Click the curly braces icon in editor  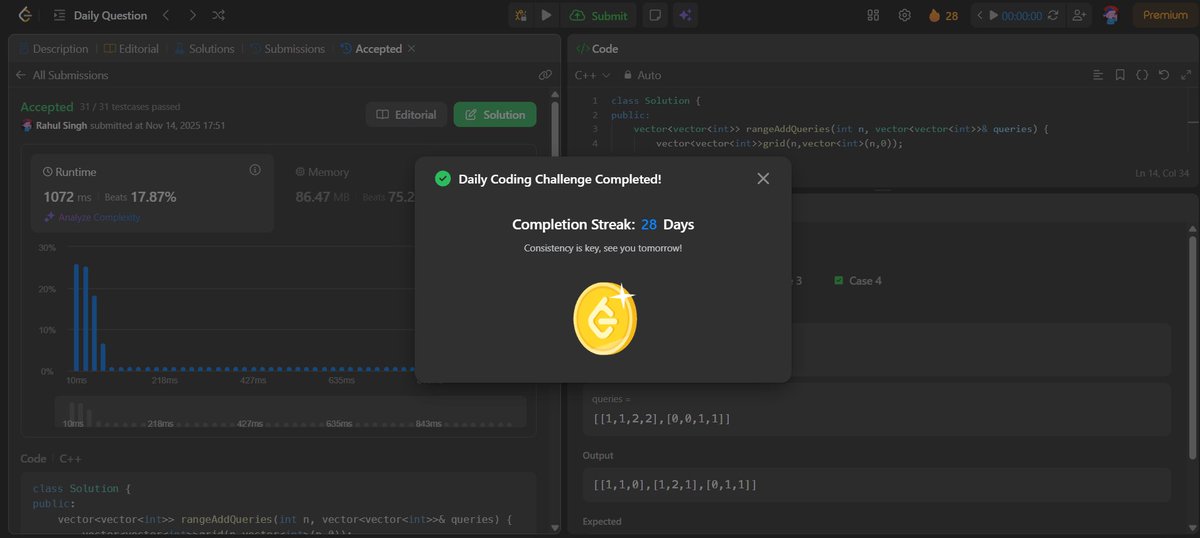[x=1141, y=75]
